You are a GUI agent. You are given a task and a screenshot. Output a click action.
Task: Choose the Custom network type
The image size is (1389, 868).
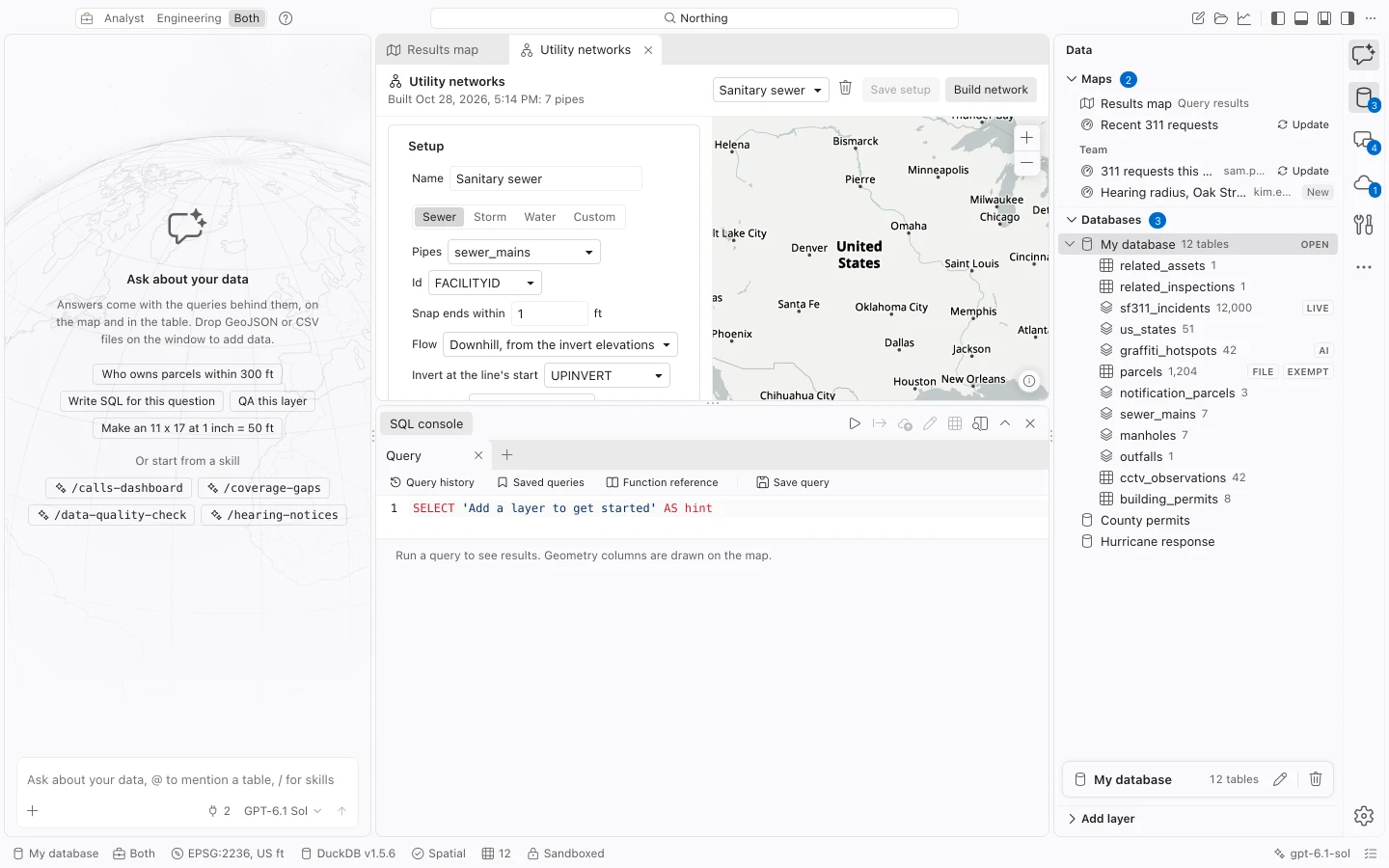594,217
